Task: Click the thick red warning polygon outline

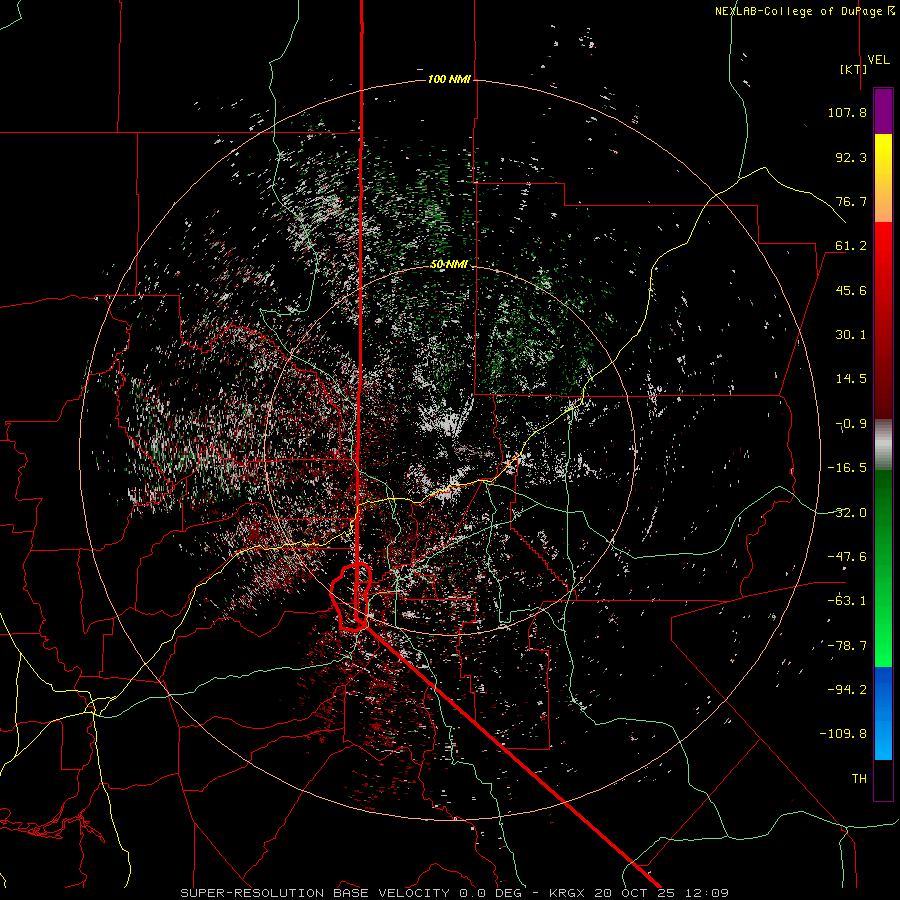Action: point(351,597)
